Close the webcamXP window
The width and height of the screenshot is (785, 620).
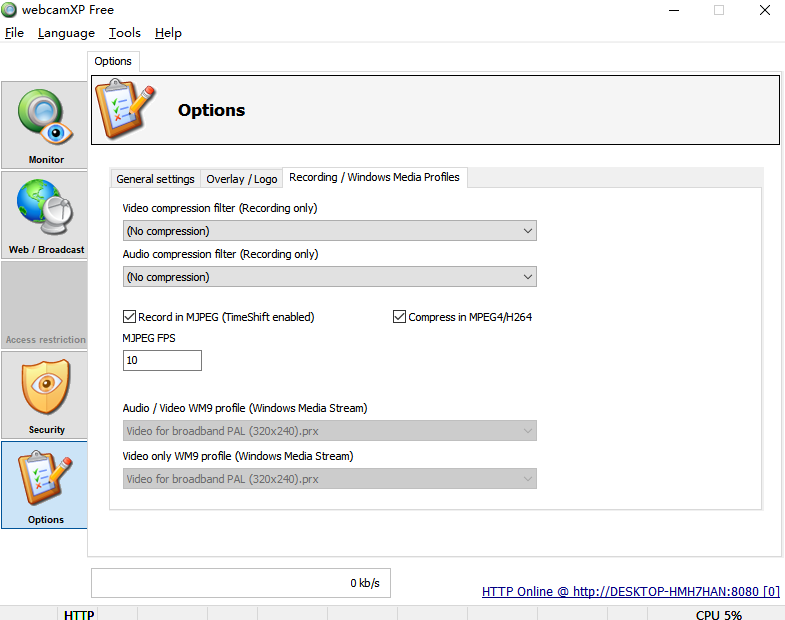point(764,10)
